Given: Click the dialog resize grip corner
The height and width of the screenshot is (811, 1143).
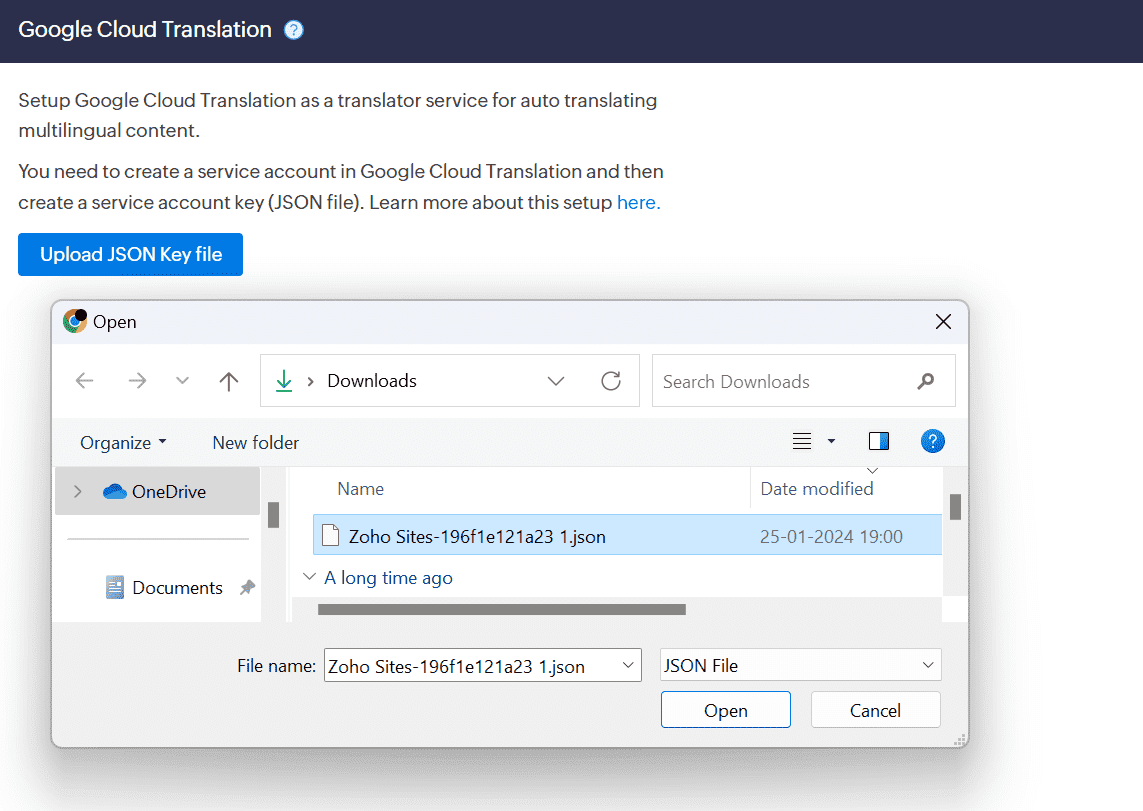Looking at the screenshot, I should (960, 740).
